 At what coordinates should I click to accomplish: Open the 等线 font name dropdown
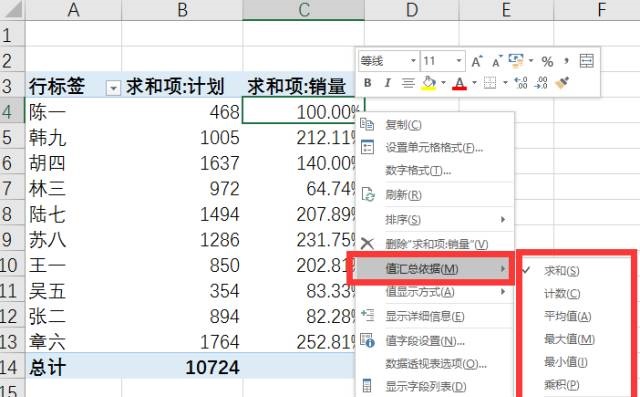coord(413,61)
